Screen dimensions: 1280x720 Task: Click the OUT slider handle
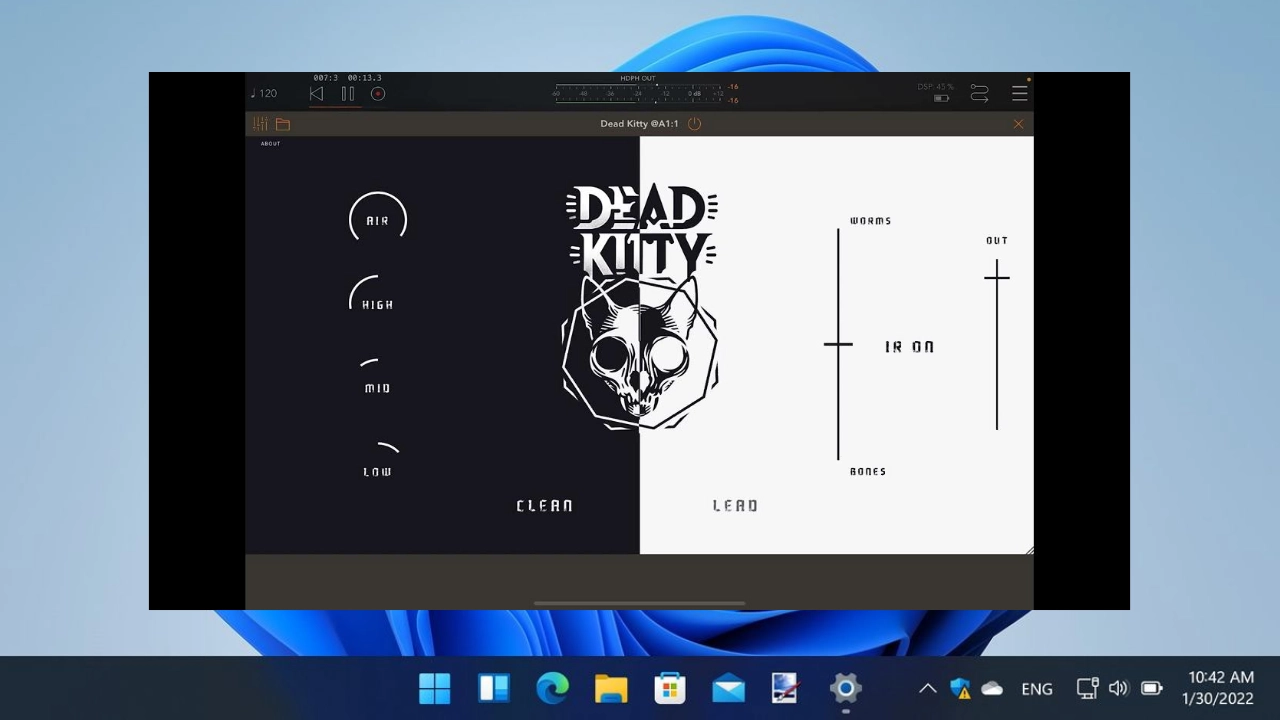(996, 277)
